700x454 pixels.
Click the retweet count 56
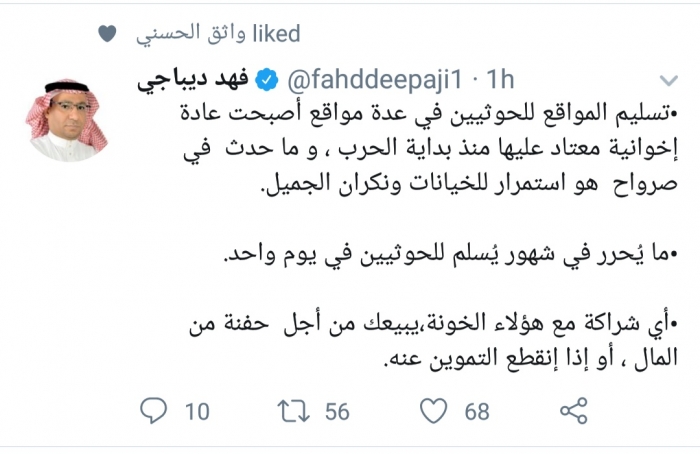click(x=337, y=409)
